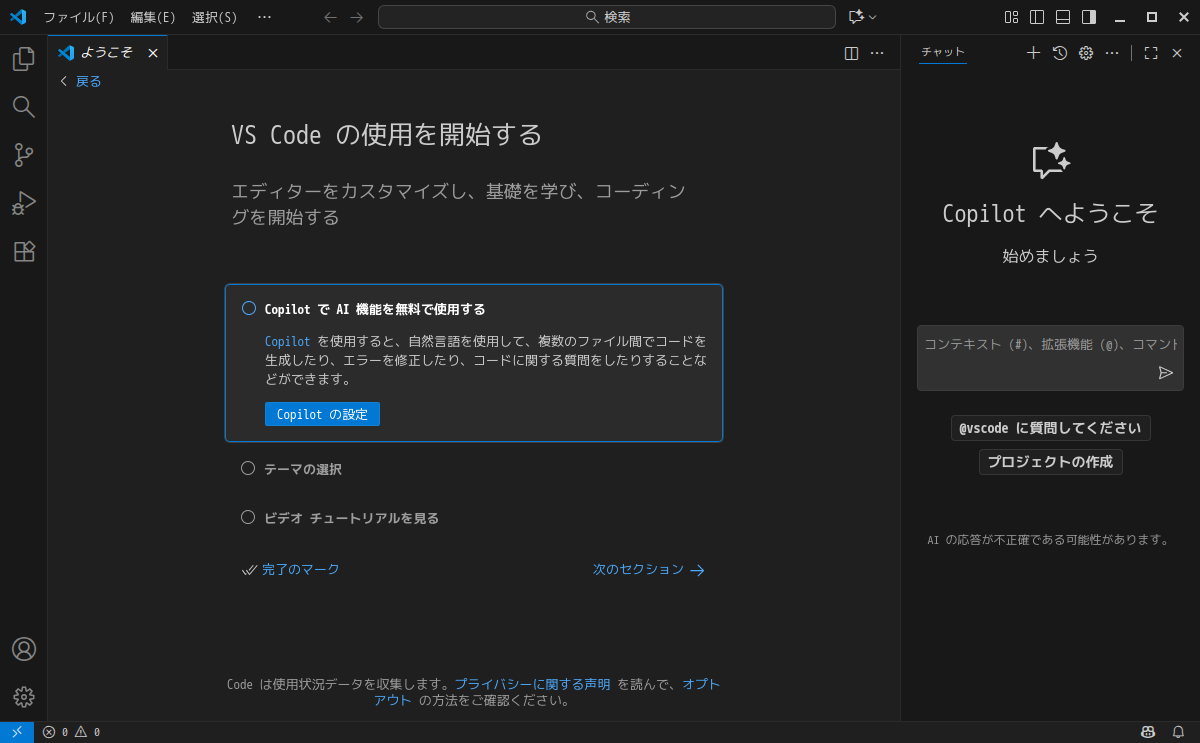Open Run and Debug view
The image size is (1200, 743).
[23, 203]
